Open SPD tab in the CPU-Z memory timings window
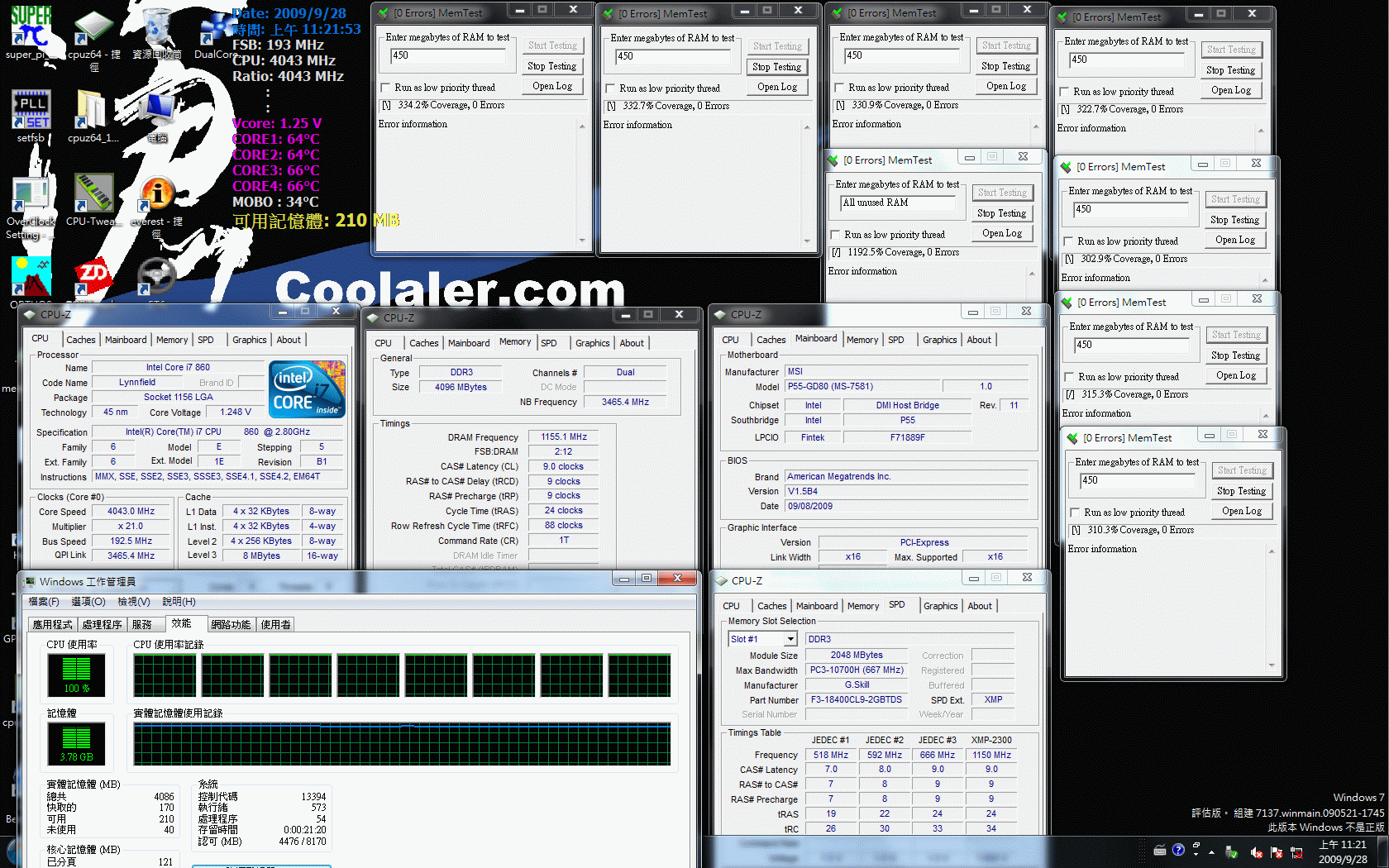Image resolution: width=1389 pixels, height=868 pixels. coord(549,343)
